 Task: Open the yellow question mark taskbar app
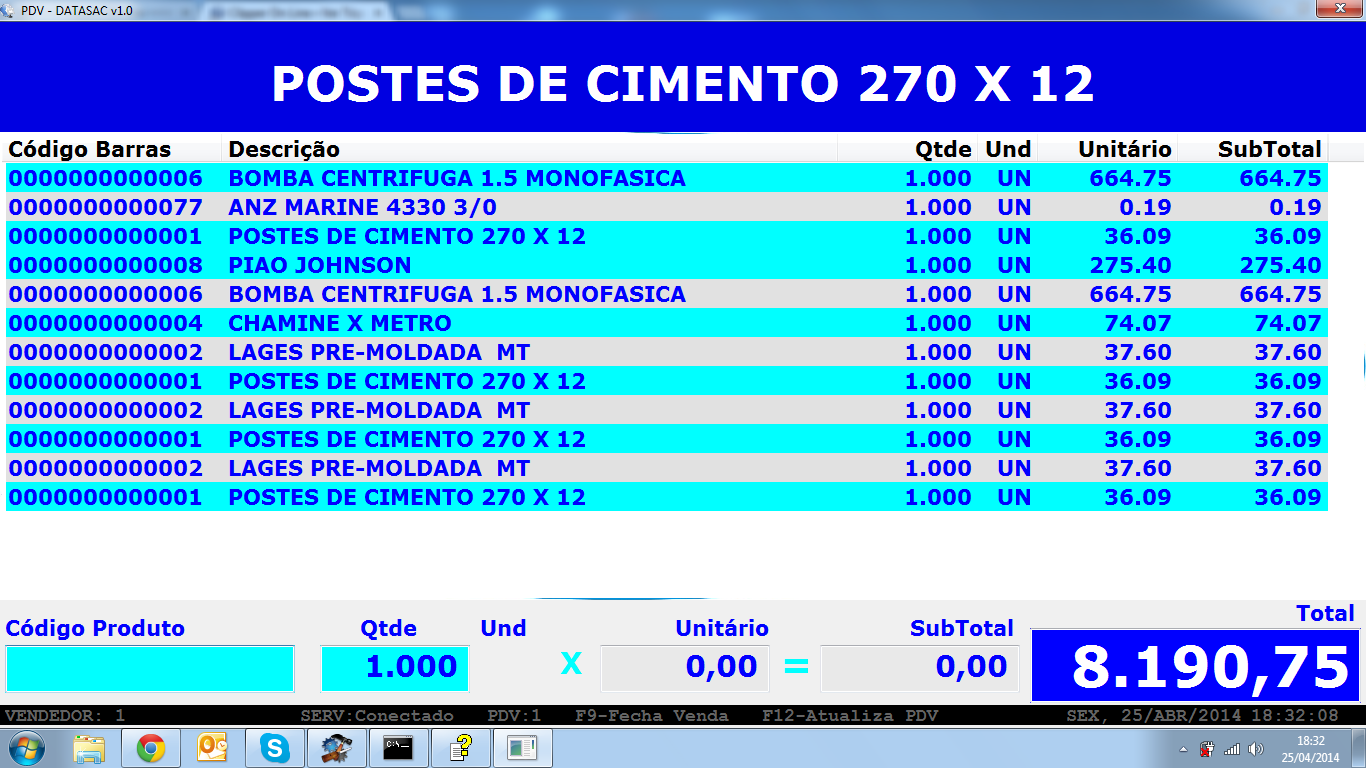pos(461,748)
